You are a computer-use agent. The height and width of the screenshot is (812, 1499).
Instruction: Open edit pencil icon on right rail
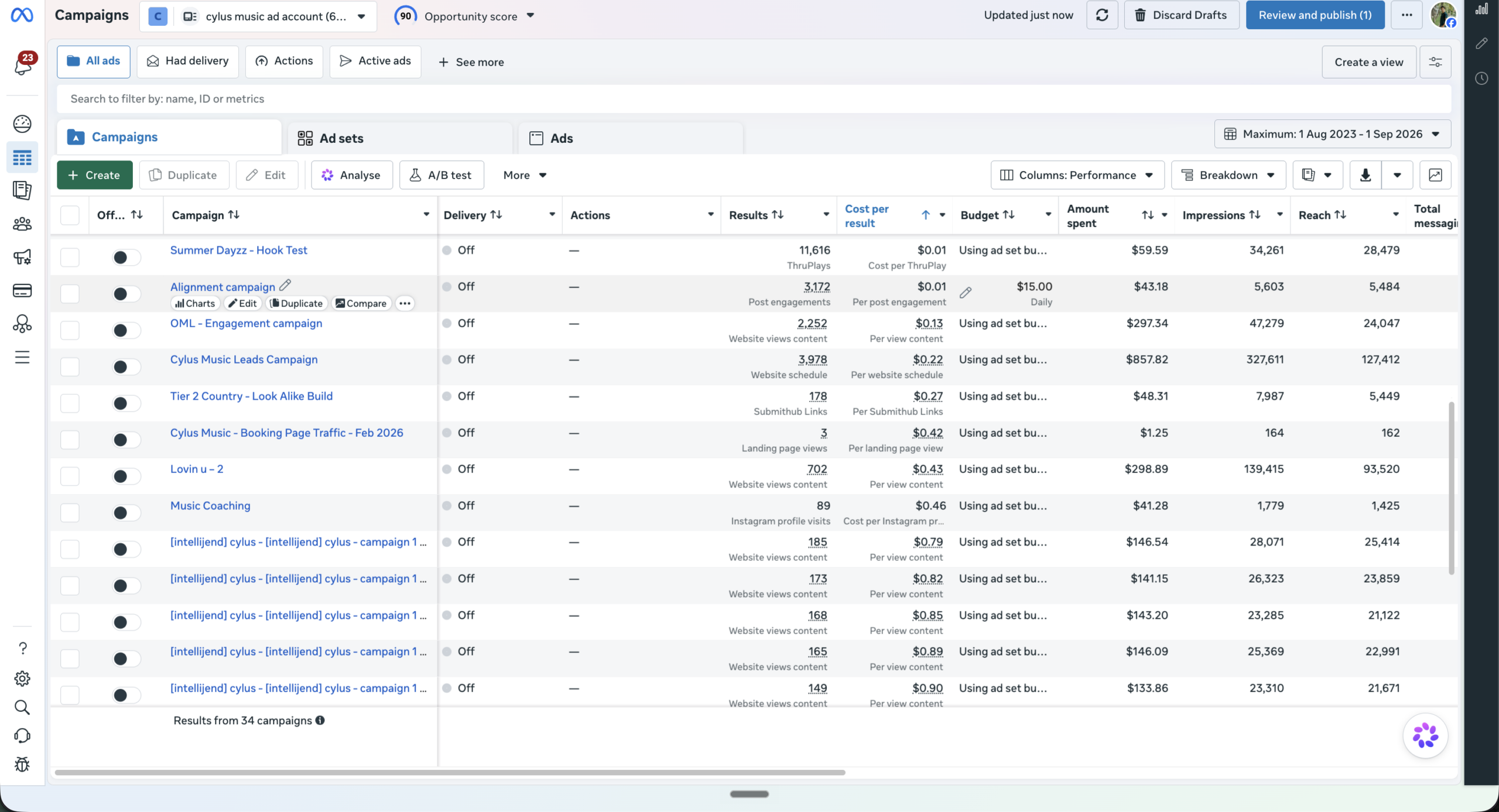[1481, 43]
